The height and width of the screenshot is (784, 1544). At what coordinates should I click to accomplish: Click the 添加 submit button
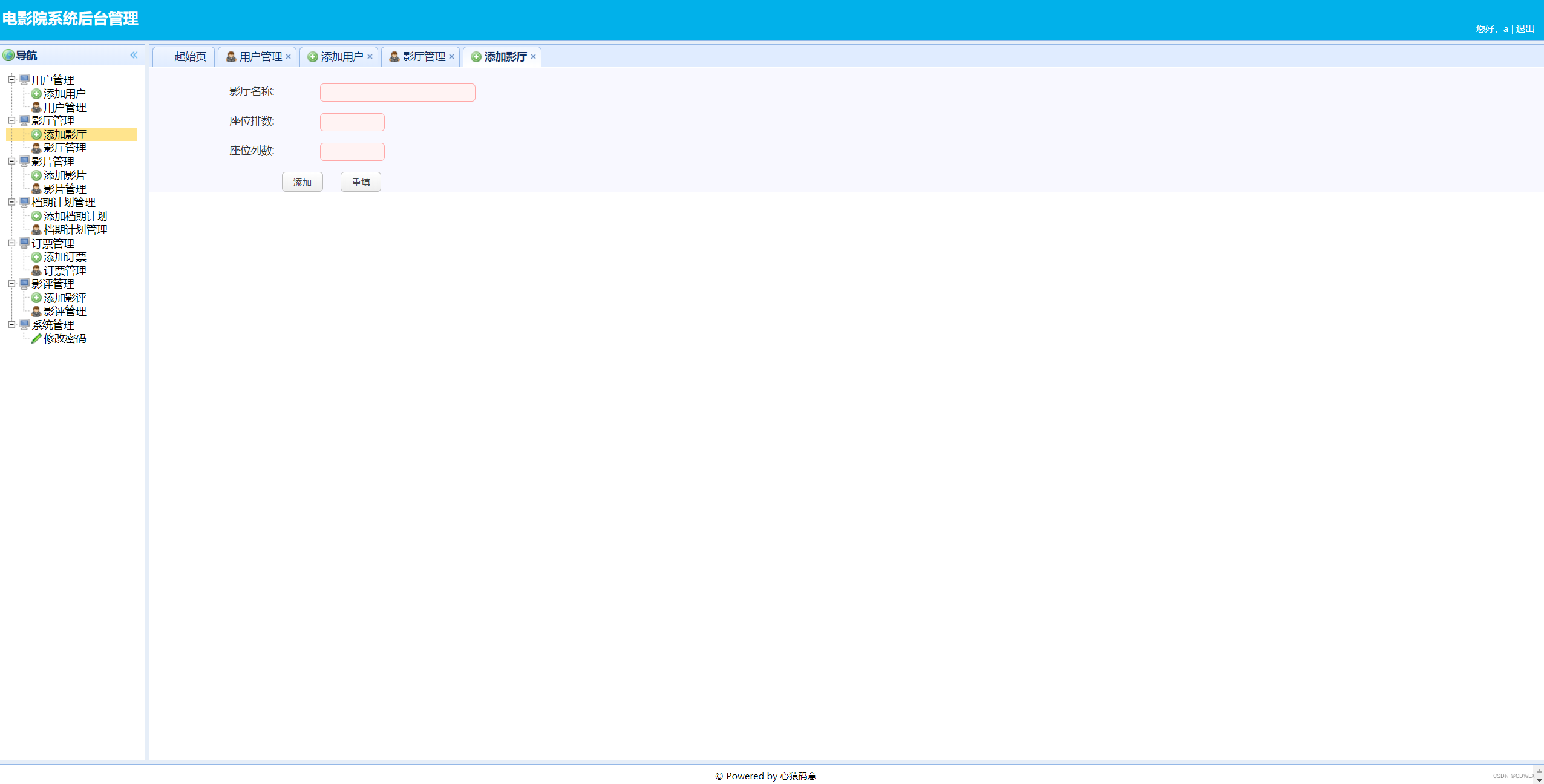[302, 181]
